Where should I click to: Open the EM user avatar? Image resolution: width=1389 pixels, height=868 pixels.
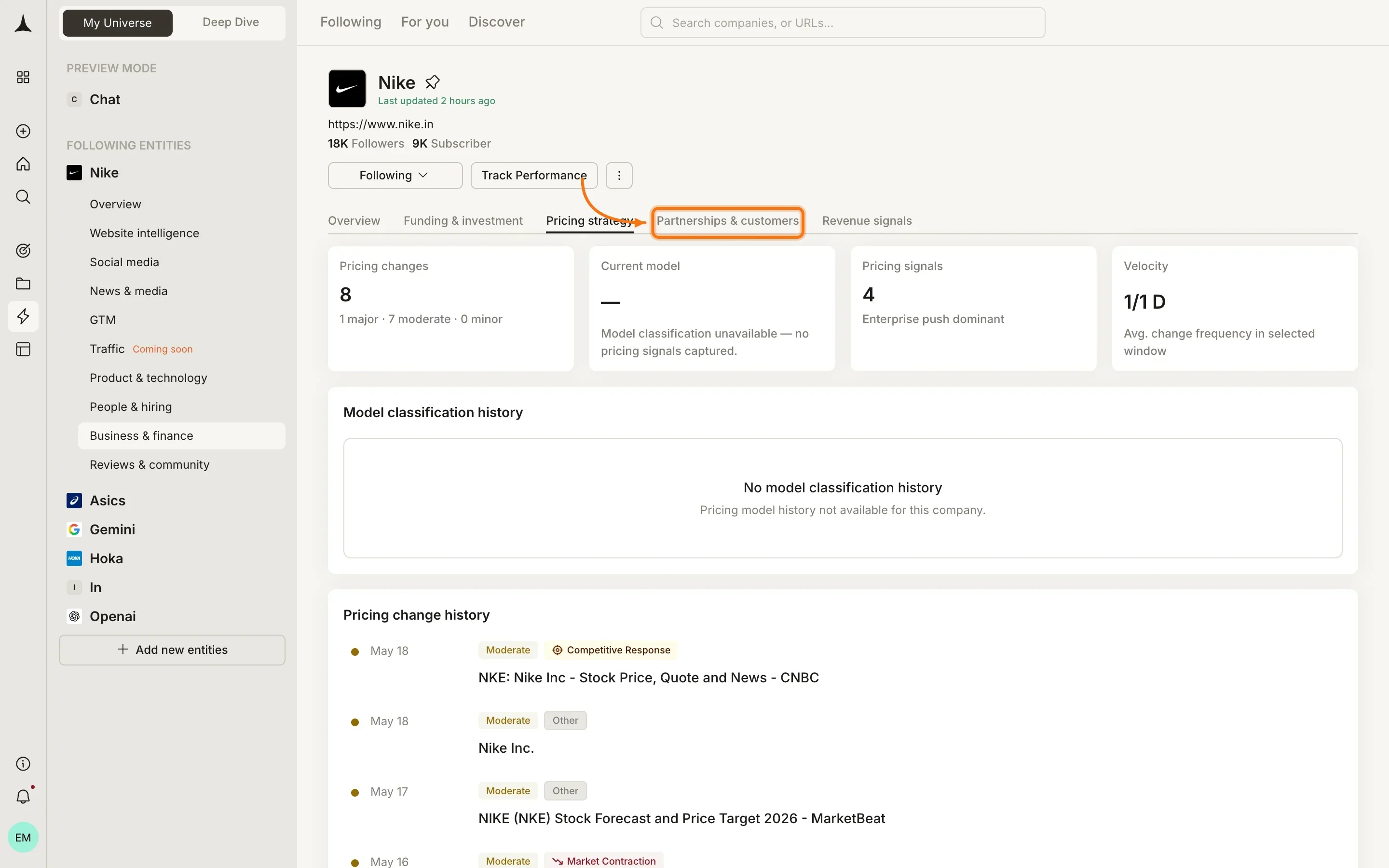(23, 837)
